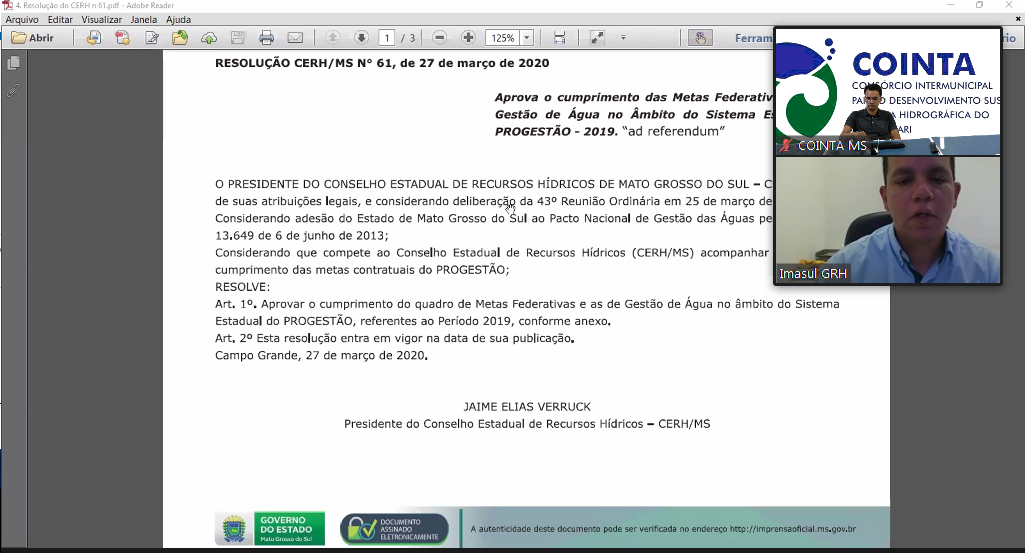Open the zoom percentage dropdown arrow

tap(526, 38)
